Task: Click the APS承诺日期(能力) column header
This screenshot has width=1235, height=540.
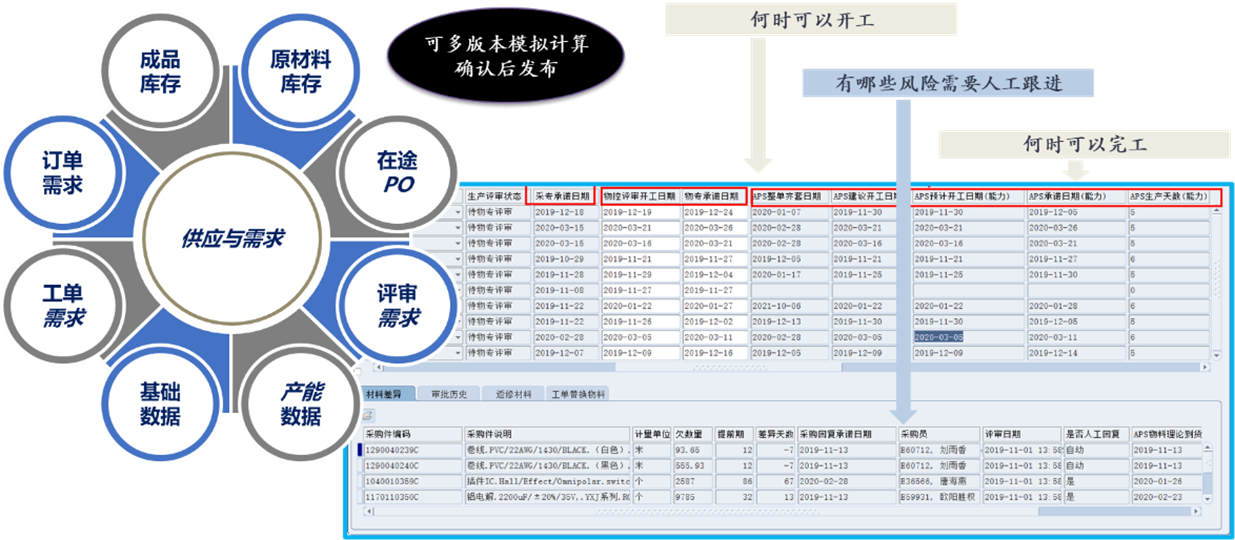Action: 1076,197
